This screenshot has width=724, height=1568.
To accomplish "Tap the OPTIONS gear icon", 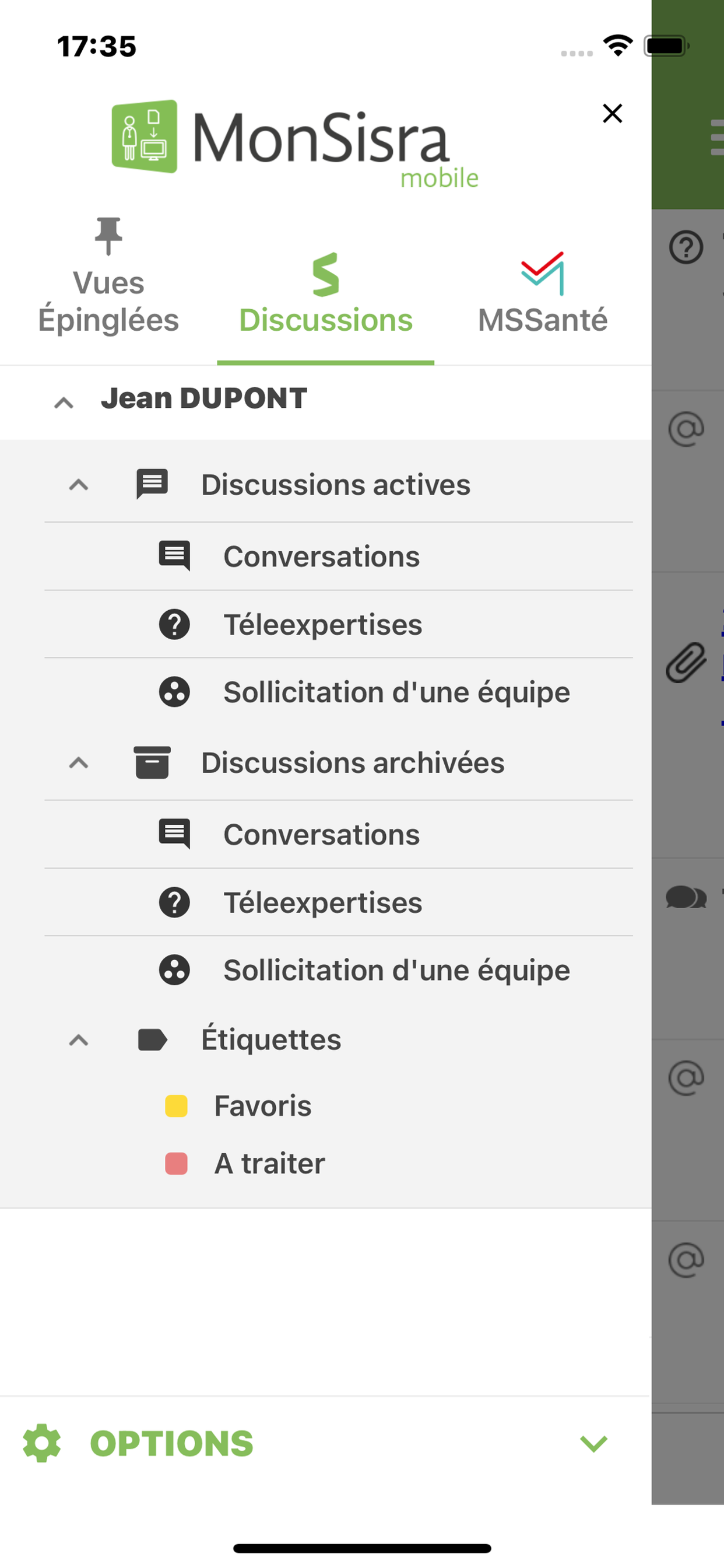I will (x=42, y=1443).
